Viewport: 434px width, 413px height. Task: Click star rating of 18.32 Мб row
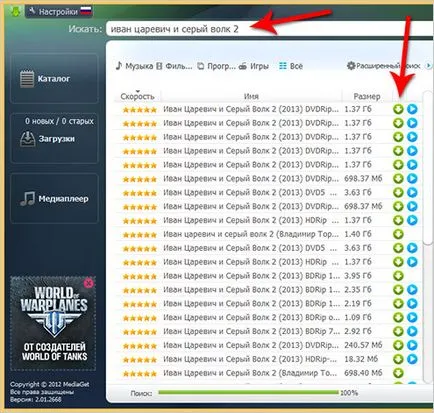[x=140, y=360]
